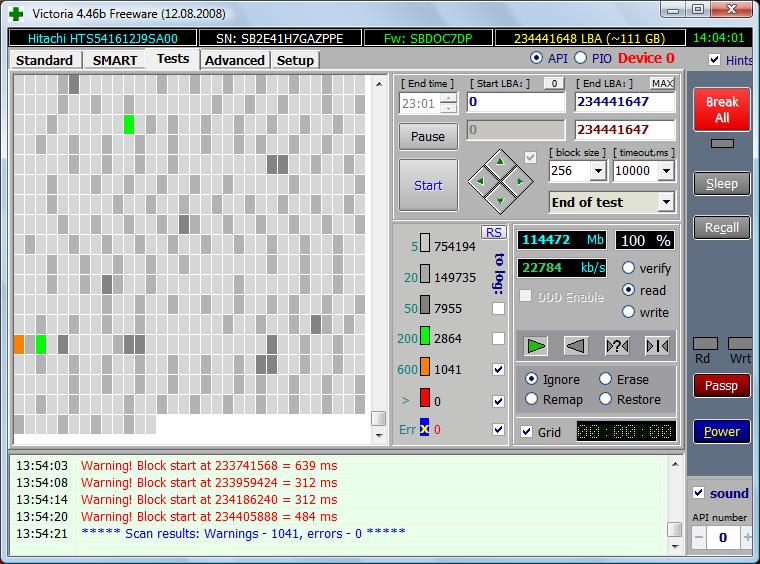The image size is (760, 564).
Task: Click the minus button under API number
Action: pyautogui.click(x=698, y=537)
